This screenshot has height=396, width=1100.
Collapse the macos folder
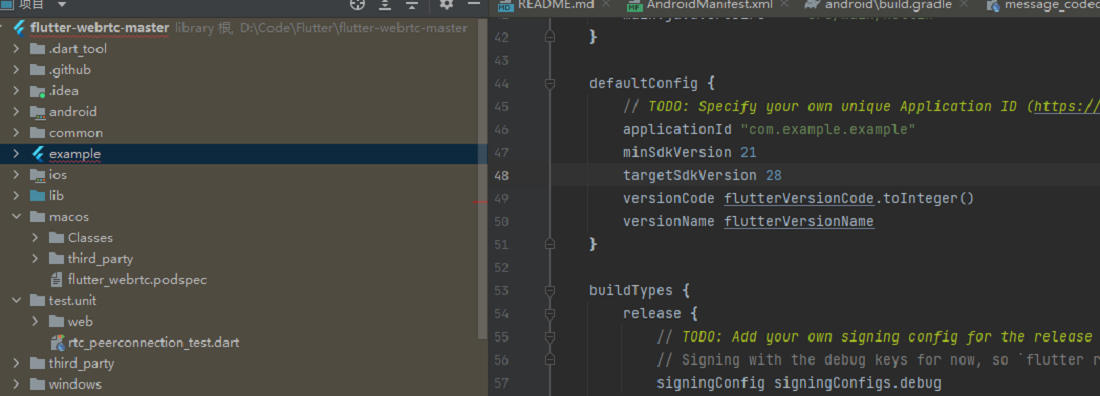(x=16, y=217)
